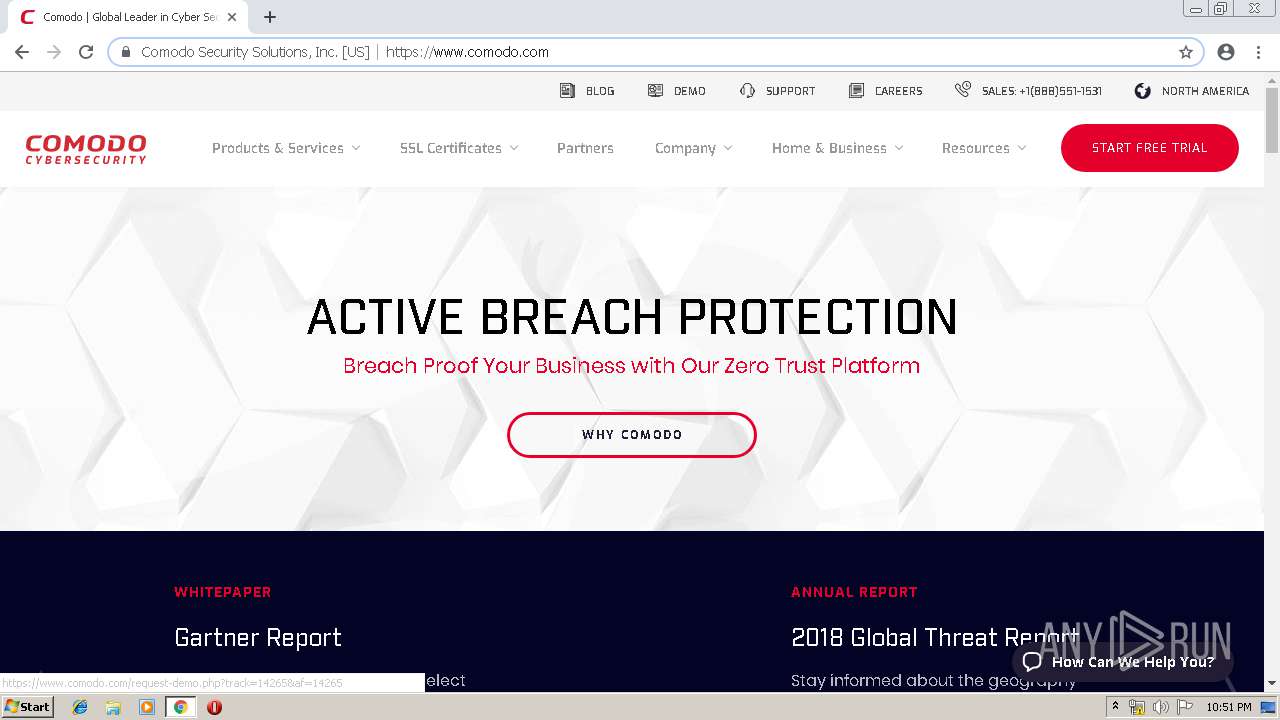
Task: Bookmark this page with the star icon
Action: (1186, 52)
